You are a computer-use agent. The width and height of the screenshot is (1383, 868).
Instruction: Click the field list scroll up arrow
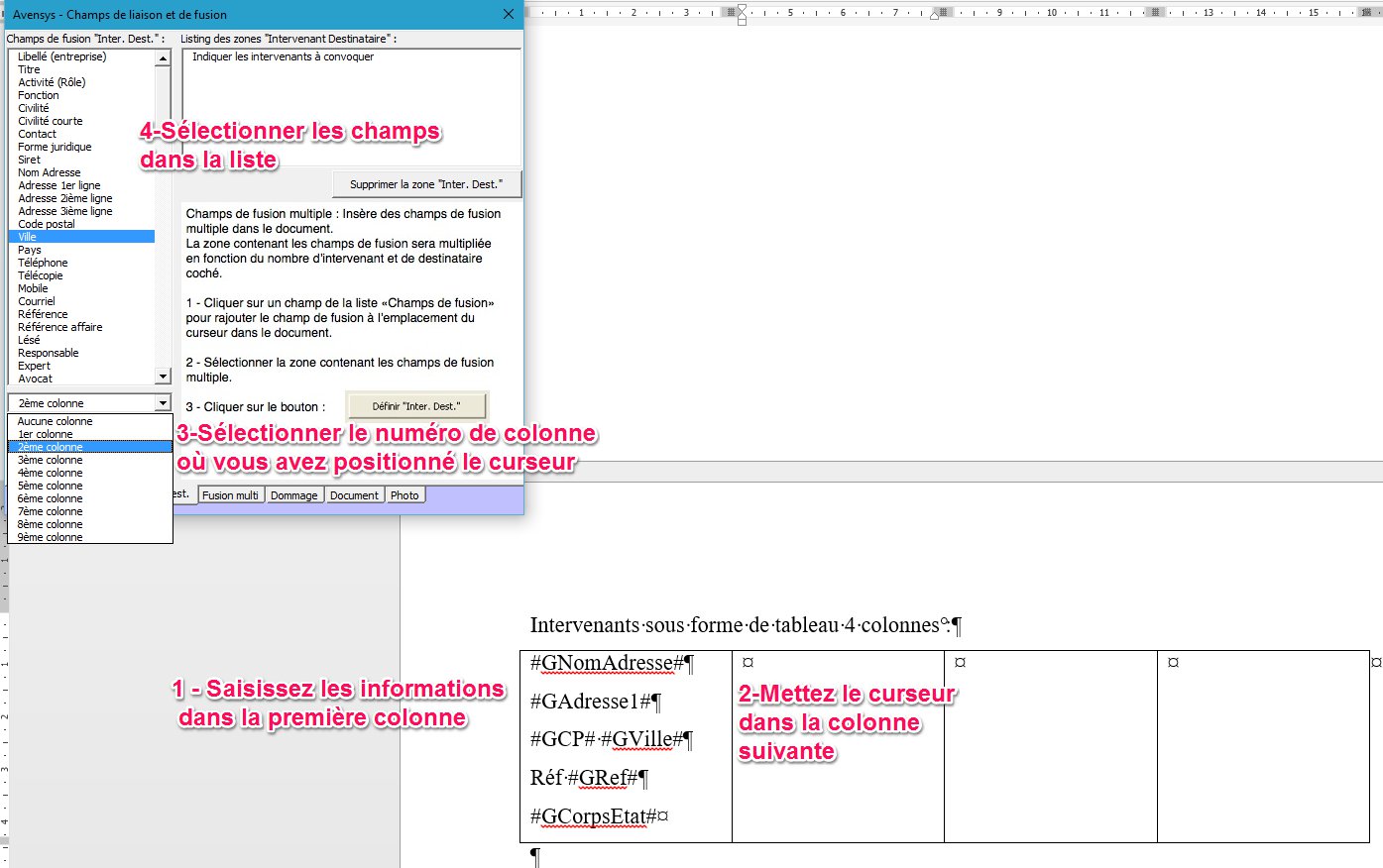[x=164, y=58]
